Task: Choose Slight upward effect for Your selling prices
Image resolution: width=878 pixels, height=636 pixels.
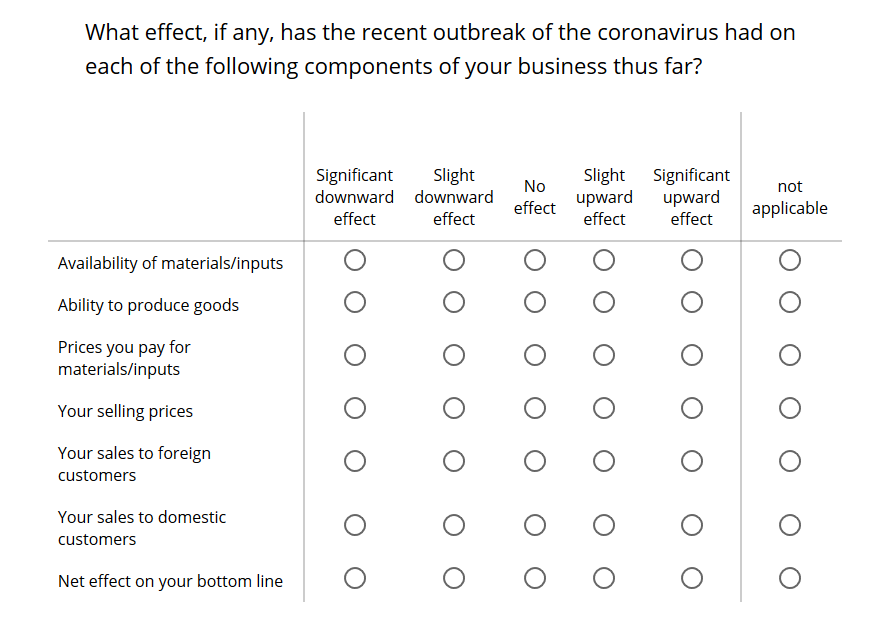Action: 604,408
